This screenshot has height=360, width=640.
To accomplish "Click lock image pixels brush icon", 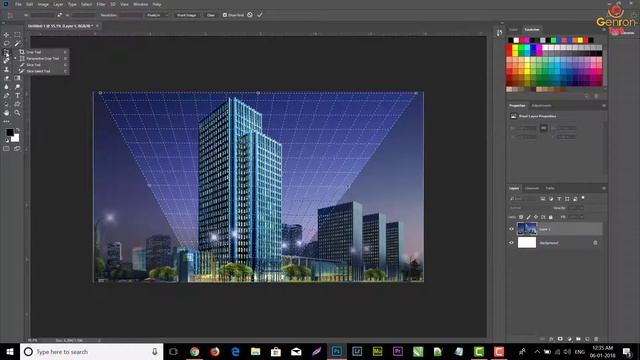I will point(528,217).
